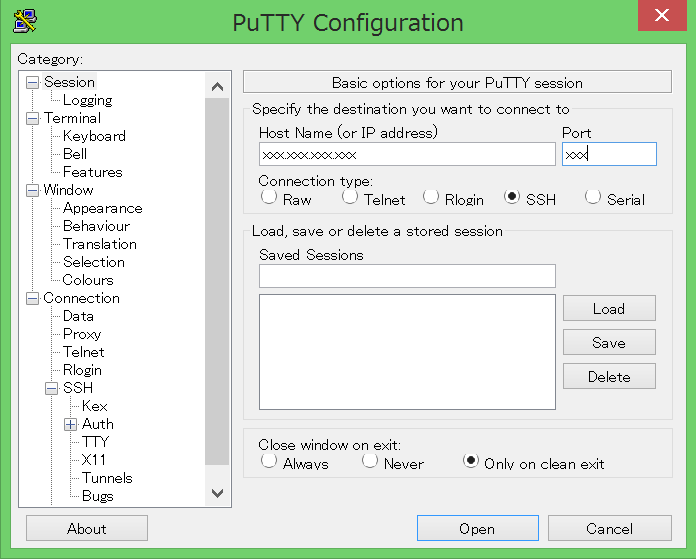Open the Window category
The height and width of the screenshot is (559, 696).
tap(68, 190)
